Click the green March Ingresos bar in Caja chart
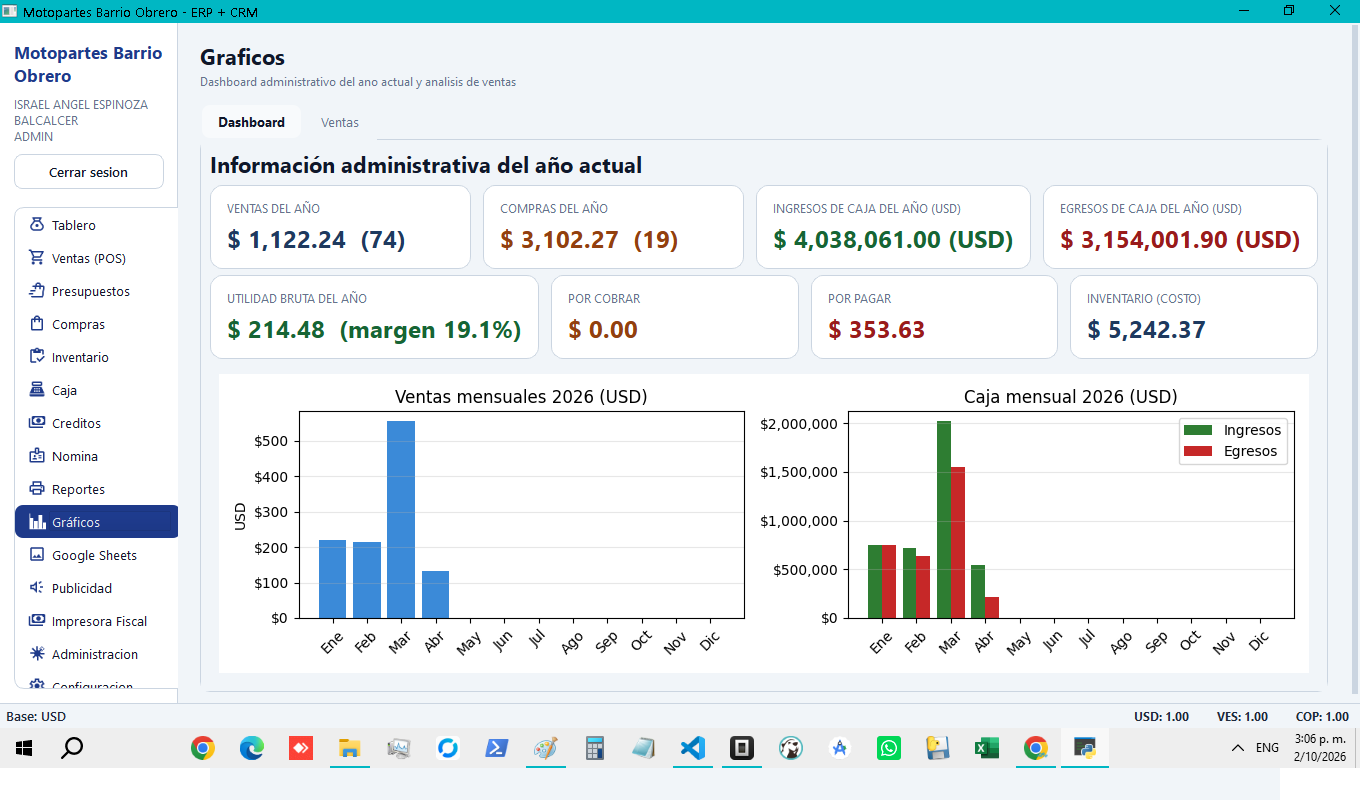This screenshot has width=1360, height=800. coord(944,519)
